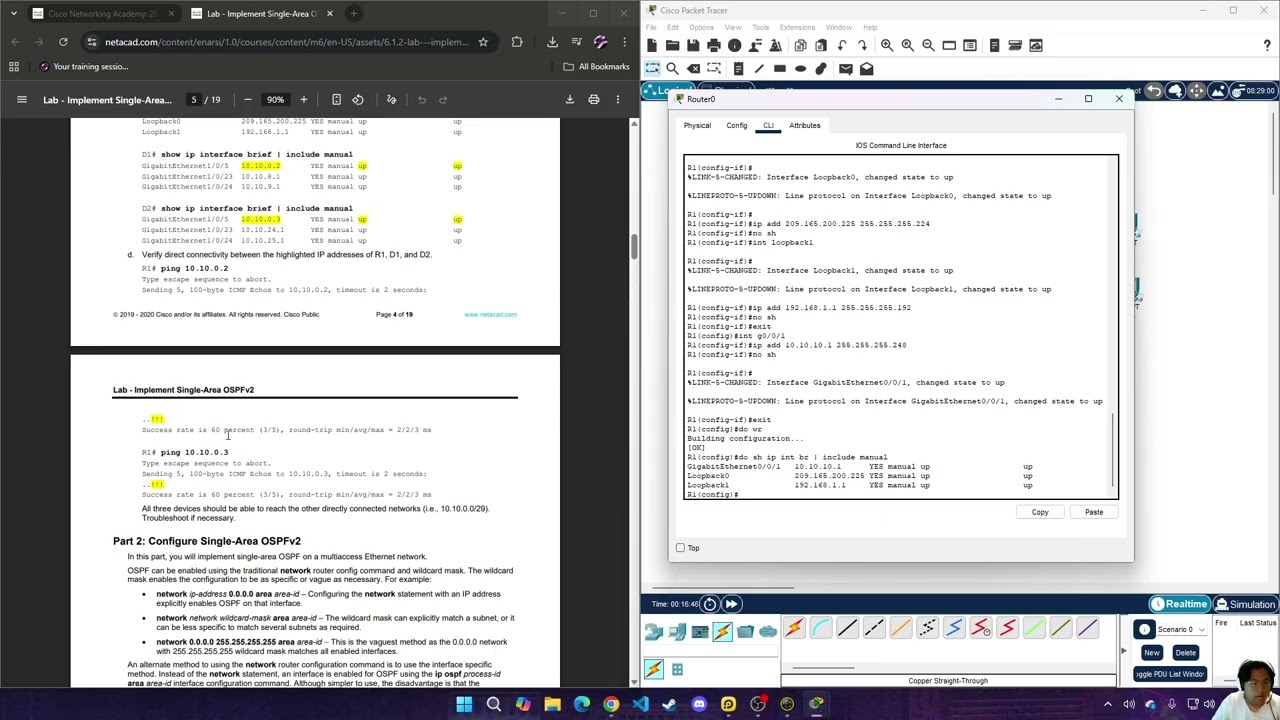Choose Automatic connection lightning cable
This screenshot has height=720, width=1280.
pyautogui.click(x=794, y=628)
